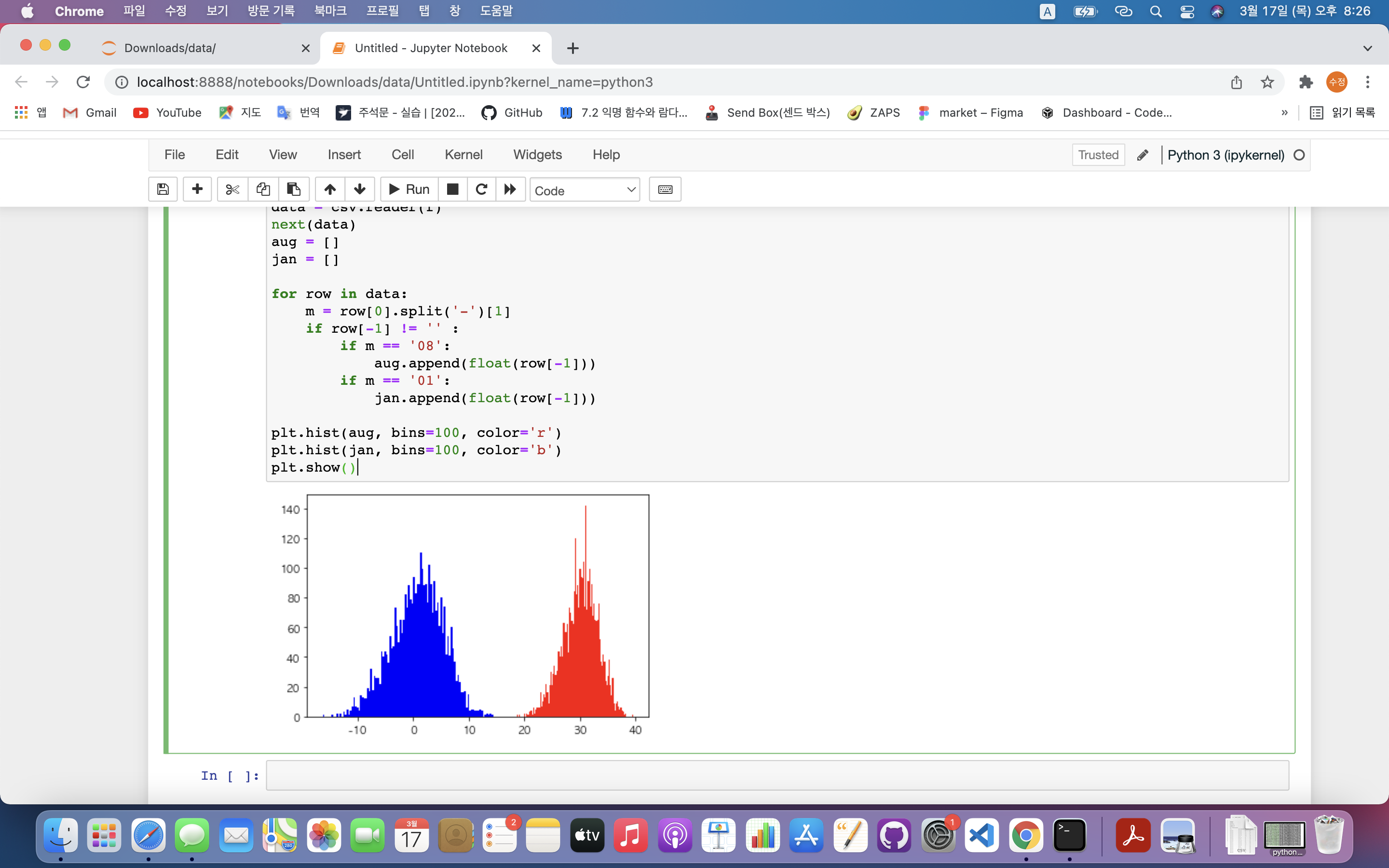
Task: Restart the kernel with the circular arrow icon
Action: (x=481, y=190)
